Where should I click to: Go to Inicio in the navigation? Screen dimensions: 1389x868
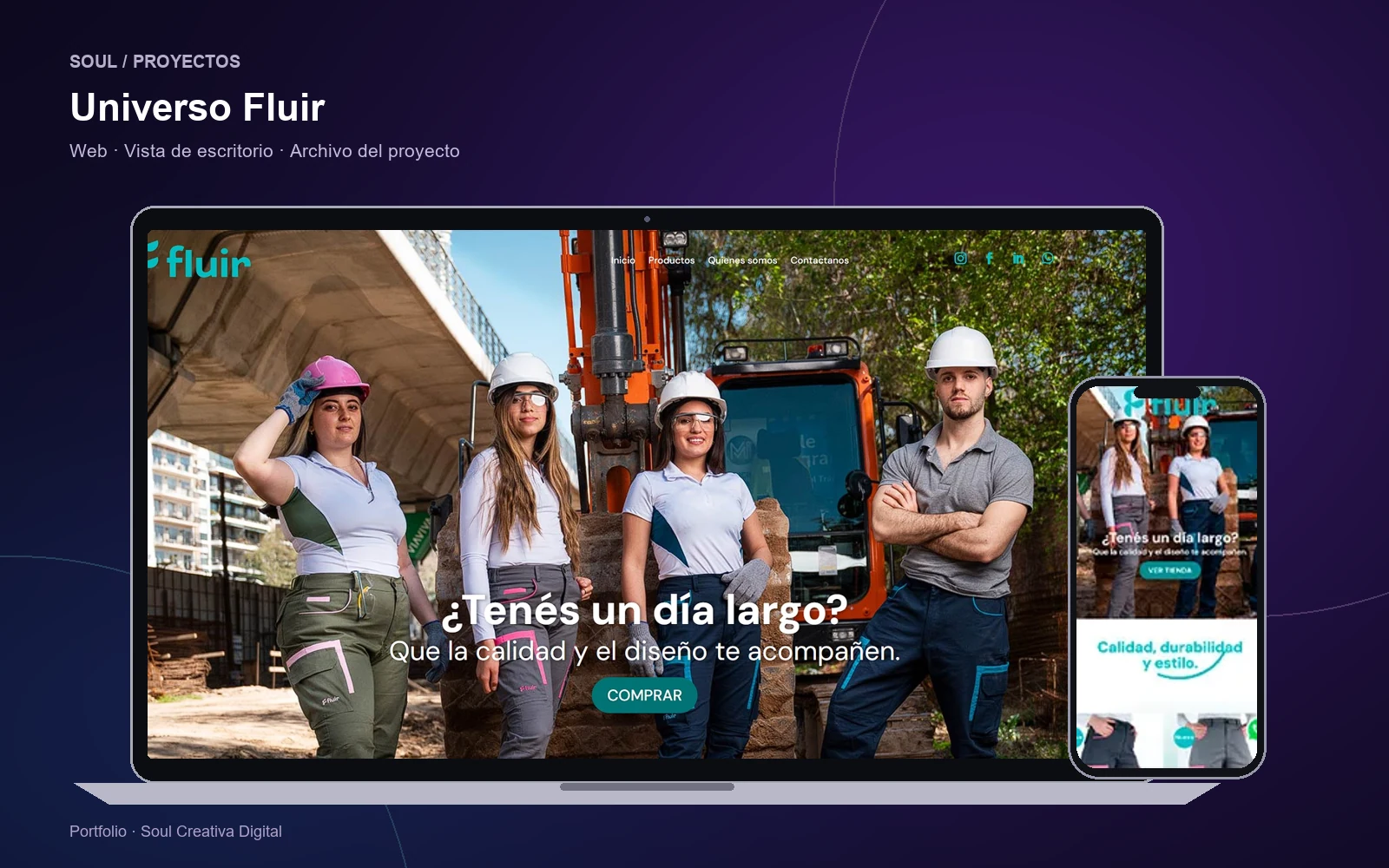point(622,260)
